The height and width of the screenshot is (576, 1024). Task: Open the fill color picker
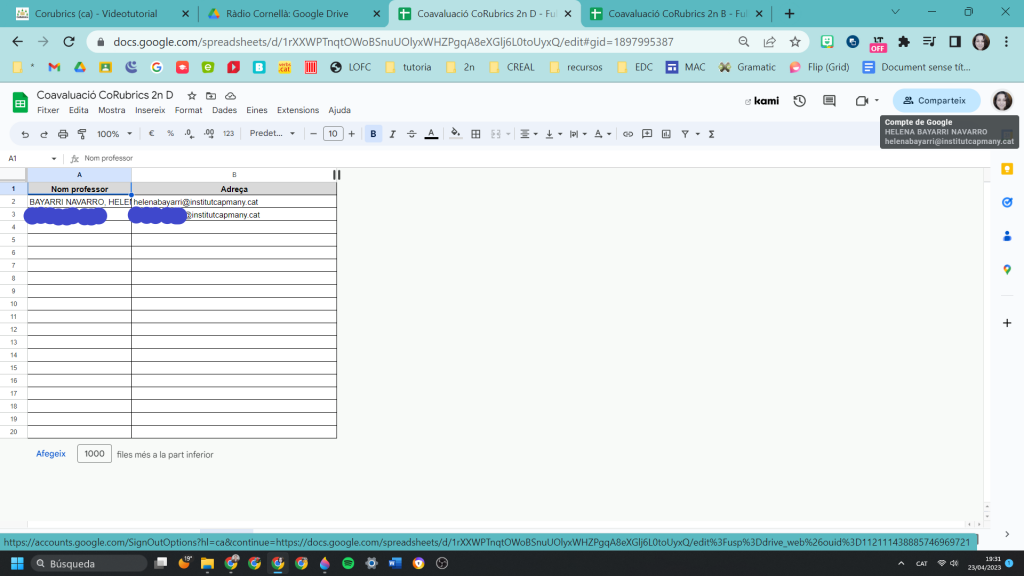pyautogui.click(x=456, y=134)
